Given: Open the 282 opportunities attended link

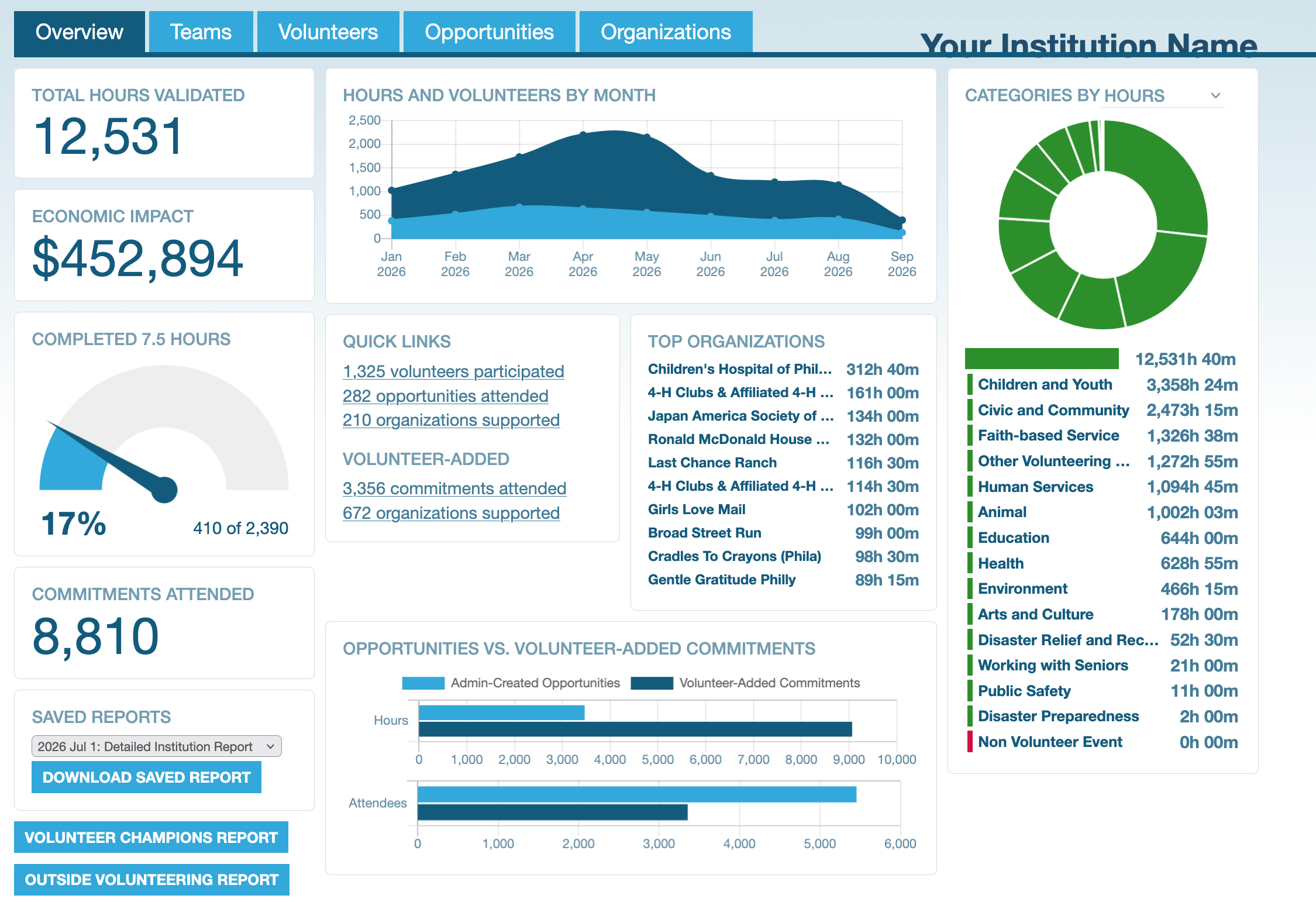Looking at the screenshot, I should (x=446, y=396).
